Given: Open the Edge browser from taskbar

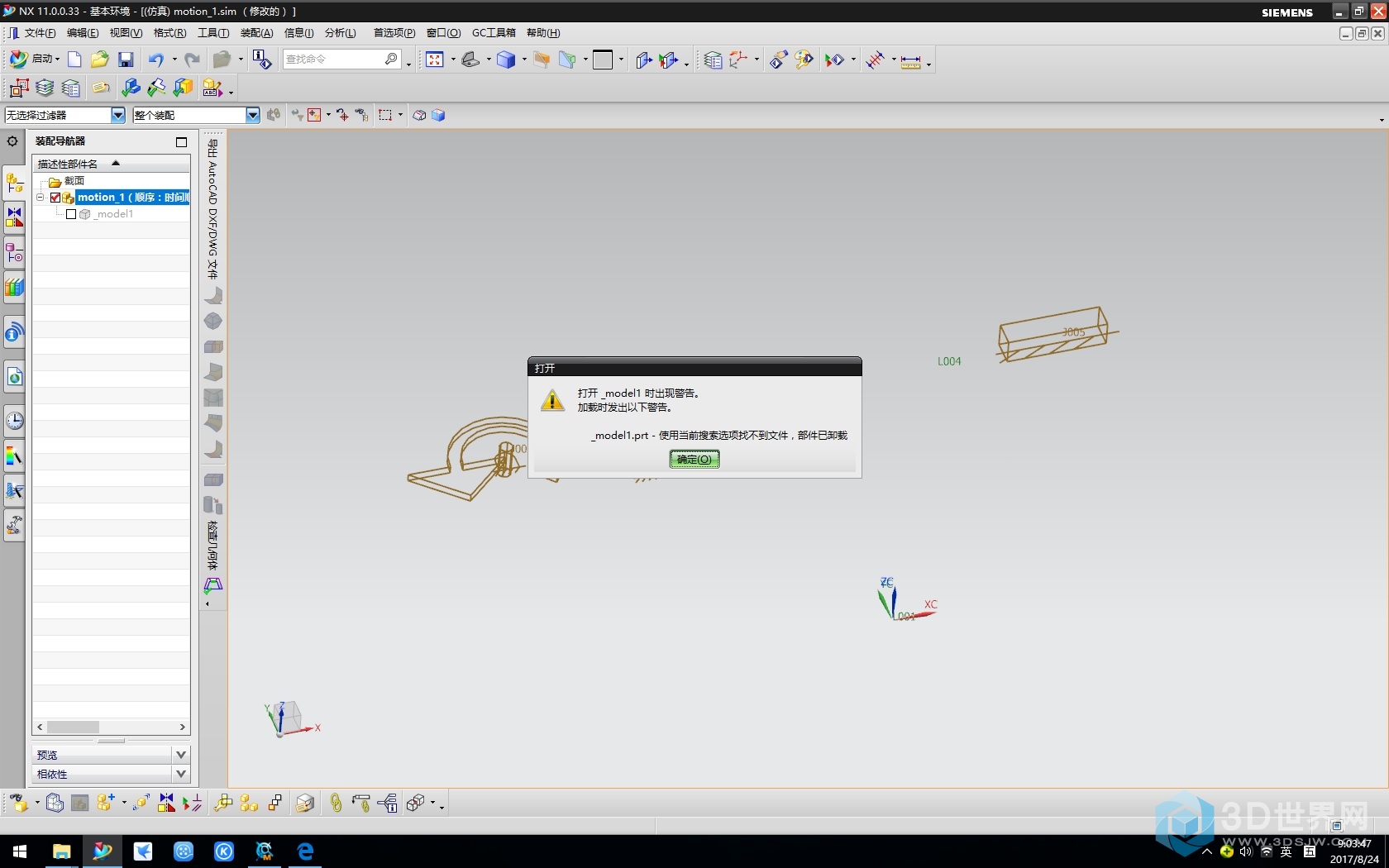Looking at the screenshot, I should pos(305,851).
